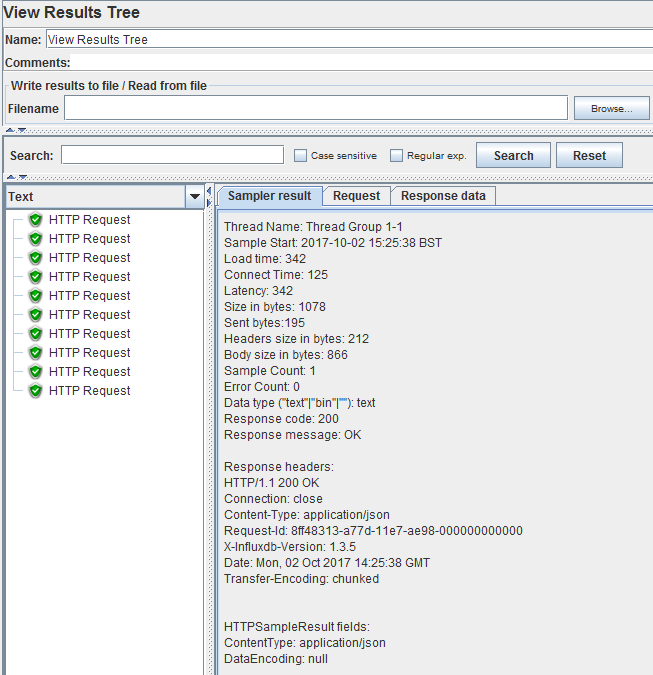Click the 'Body size in bytes: 866' line
The image size is (653, 675).
tap(286, 355)
